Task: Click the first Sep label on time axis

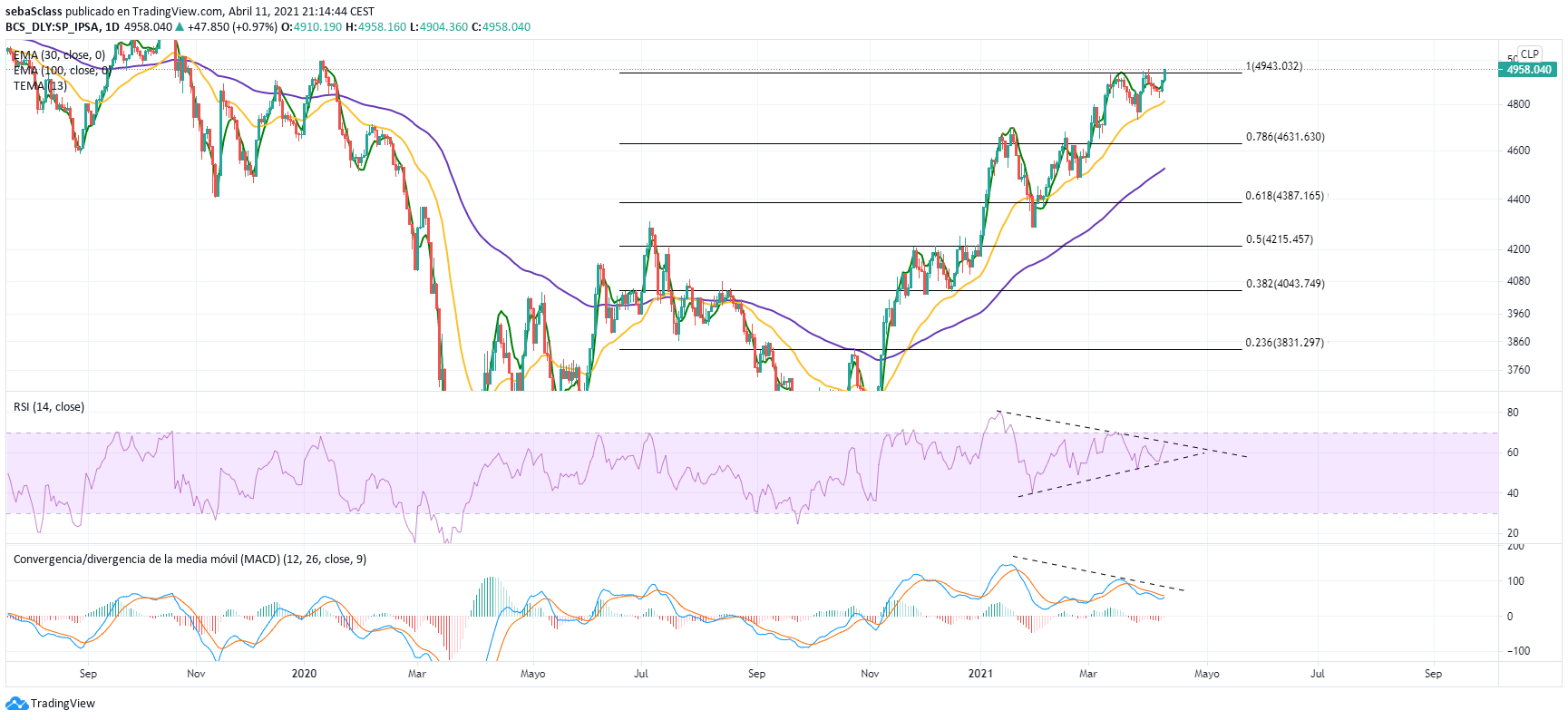Action: coord(88,674)
